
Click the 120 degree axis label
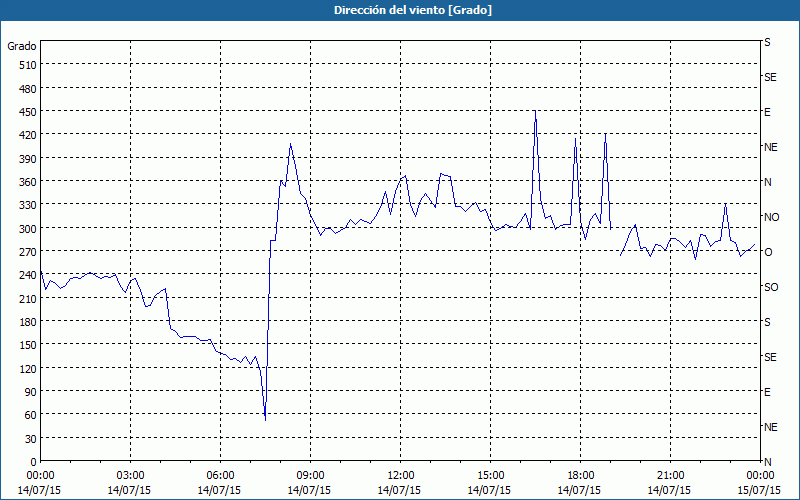coord(29,369)
